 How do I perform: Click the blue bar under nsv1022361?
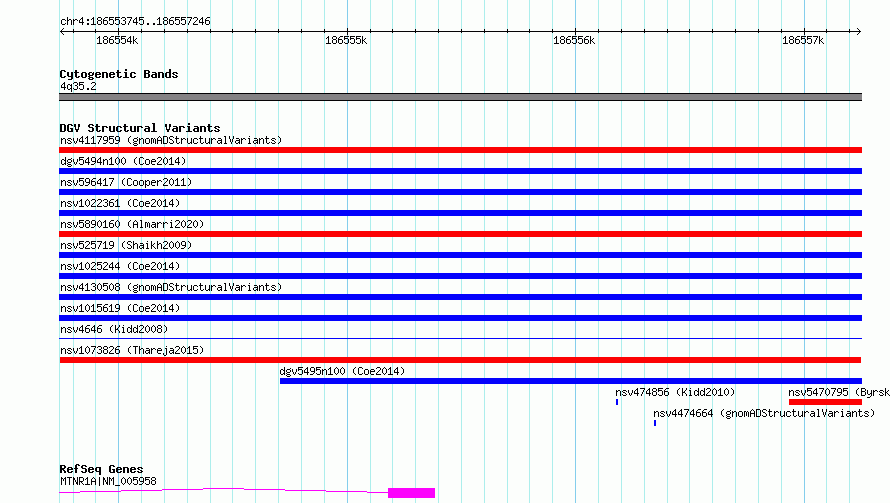pyautogui.click(x=460, y=213)
